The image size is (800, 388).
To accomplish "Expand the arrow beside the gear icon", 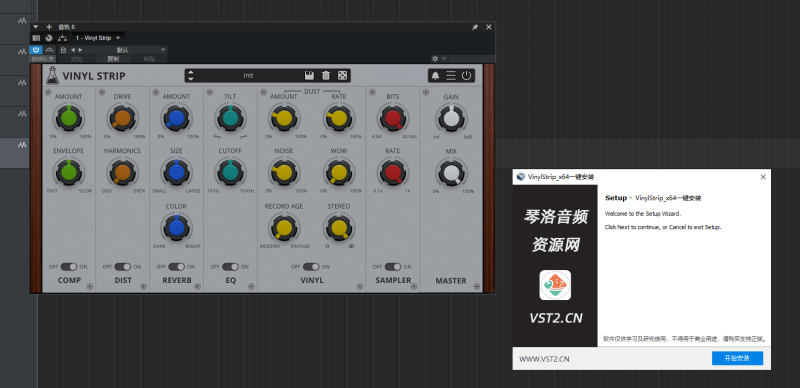I will pyautogui.click(x=444, y=59).
